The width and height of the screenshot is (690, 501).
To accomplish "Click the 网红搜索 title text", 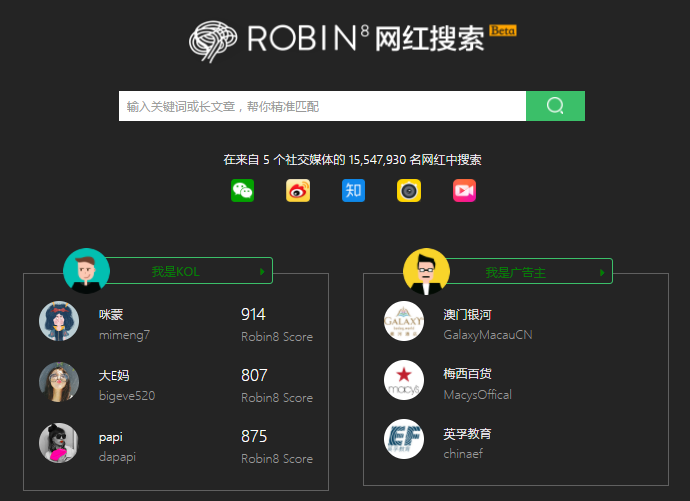I will [x=429, y=39].
